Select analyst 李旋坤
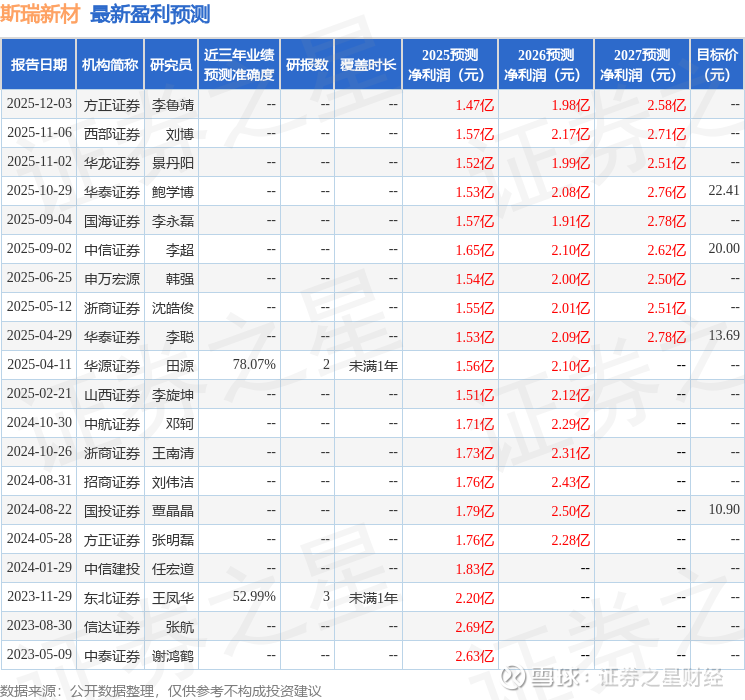Image resolution: width=745 pixels, height=700 pixels. point(173,395)
